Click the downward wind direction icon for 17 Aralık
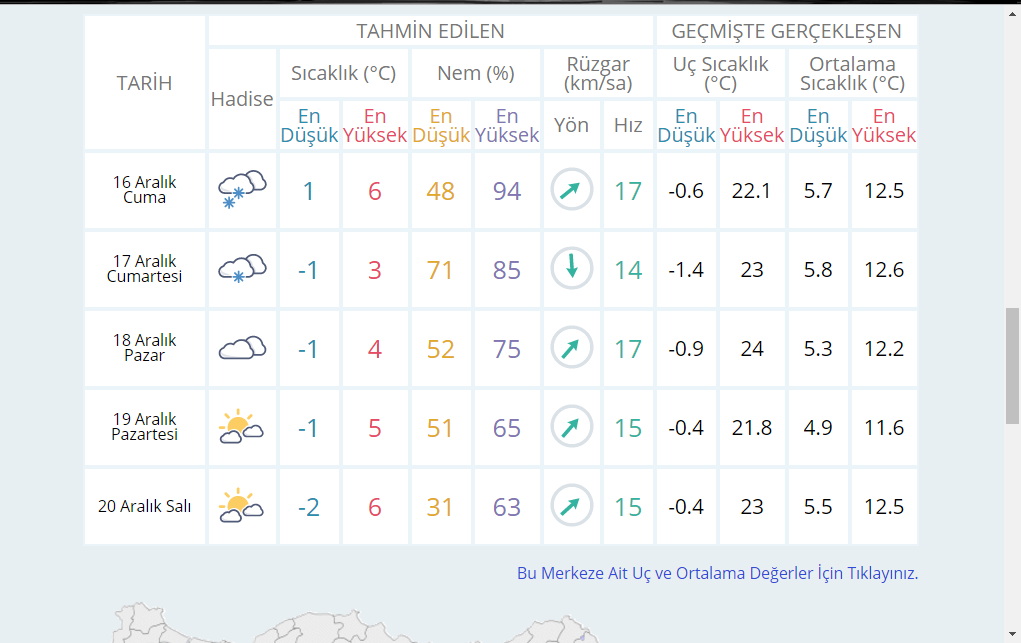 (x=571, y=268)
